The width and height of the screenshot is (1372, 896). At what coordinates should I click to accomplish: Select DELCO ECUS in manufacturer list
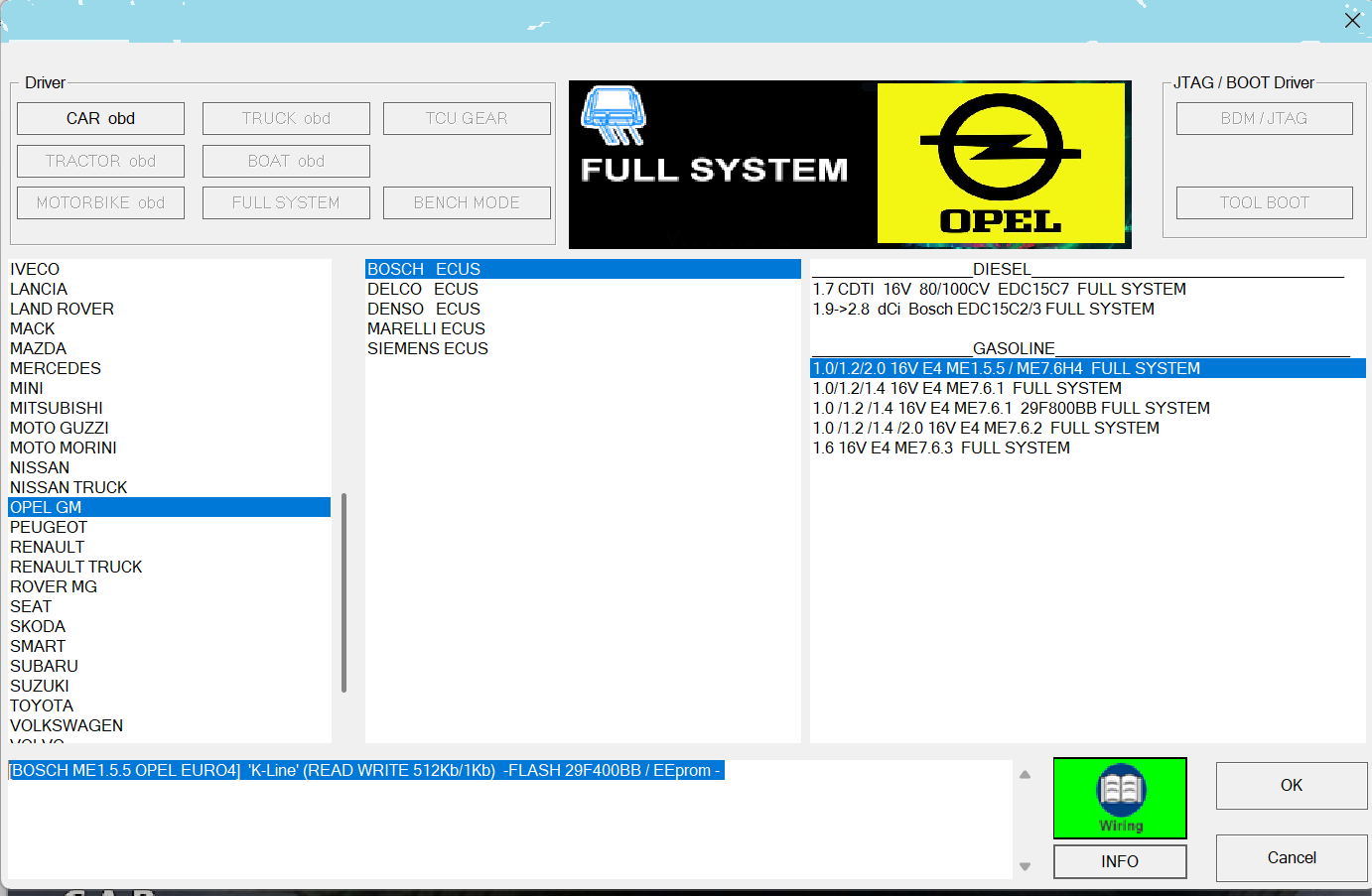point(423,289)
